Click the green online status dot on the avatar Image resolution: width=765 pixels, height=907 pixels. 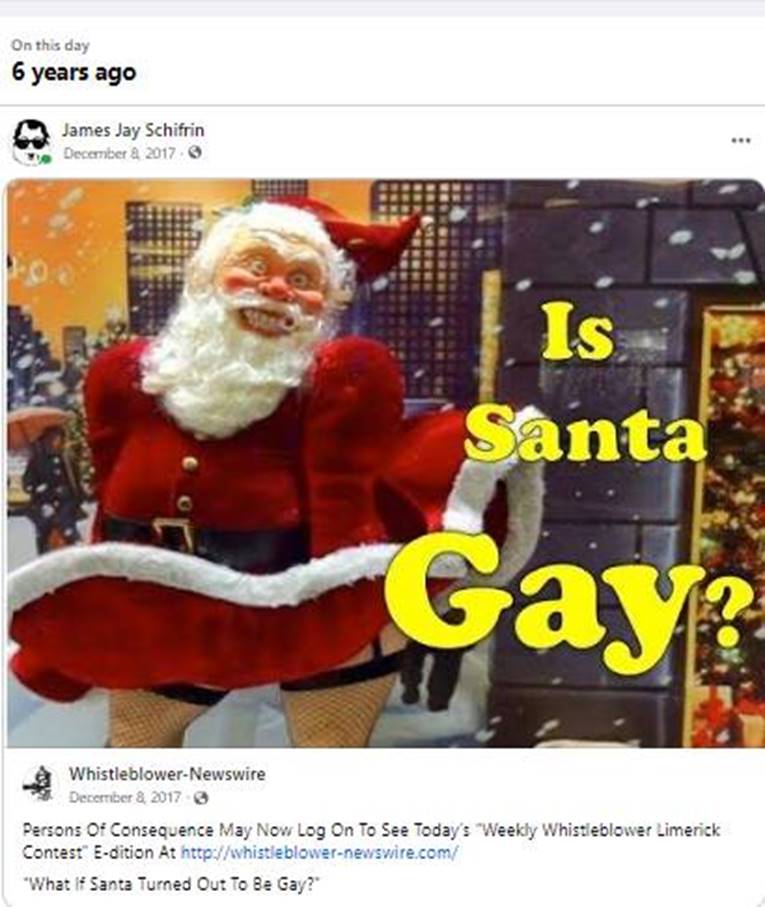[46, 159]
